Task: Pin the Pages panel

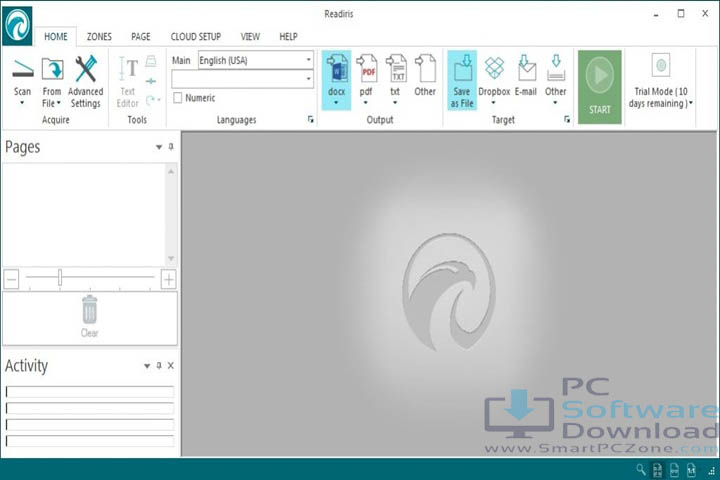Action: click(x=171, y=147)
